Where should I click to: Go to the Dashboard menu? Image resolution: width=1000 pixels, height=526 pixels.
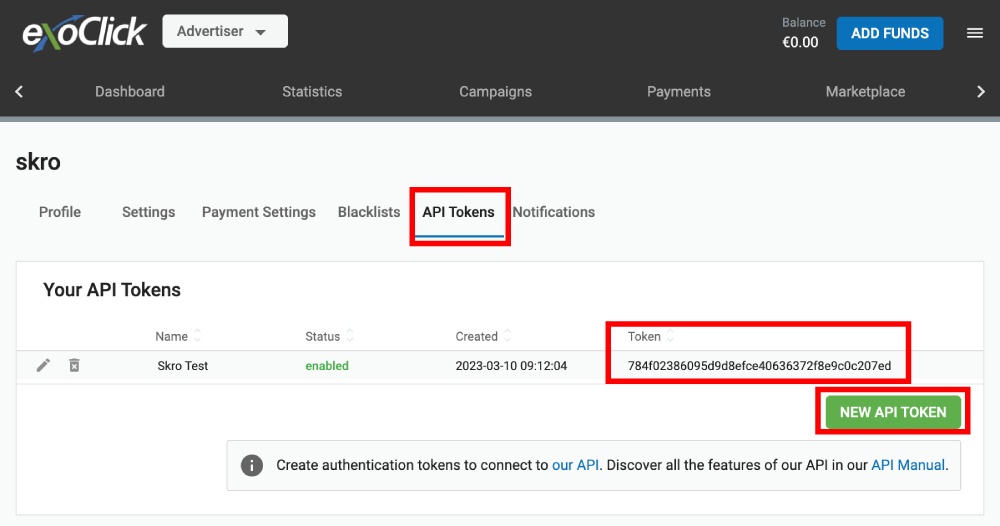pyautogui.click(x=130, y=92)
